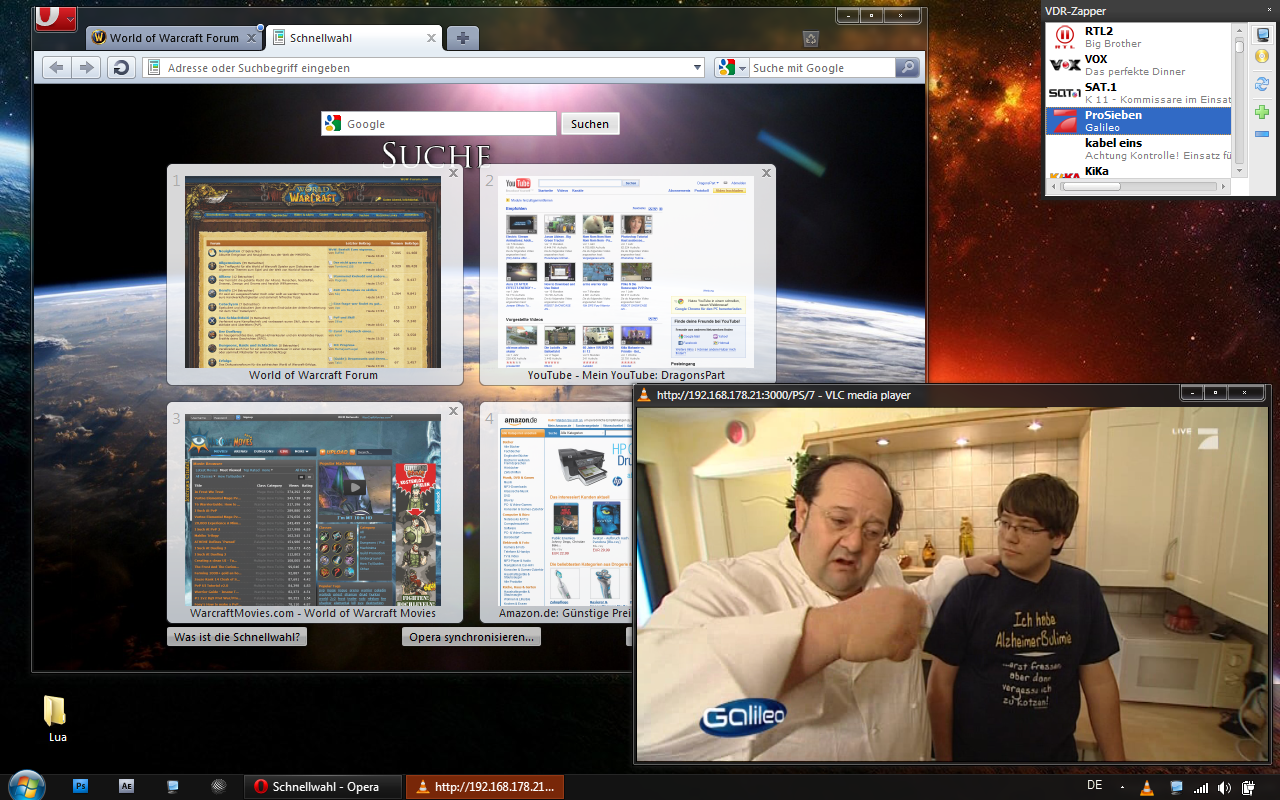
Task: Select the KiKa channel entry
Action: coord(1139,171)
